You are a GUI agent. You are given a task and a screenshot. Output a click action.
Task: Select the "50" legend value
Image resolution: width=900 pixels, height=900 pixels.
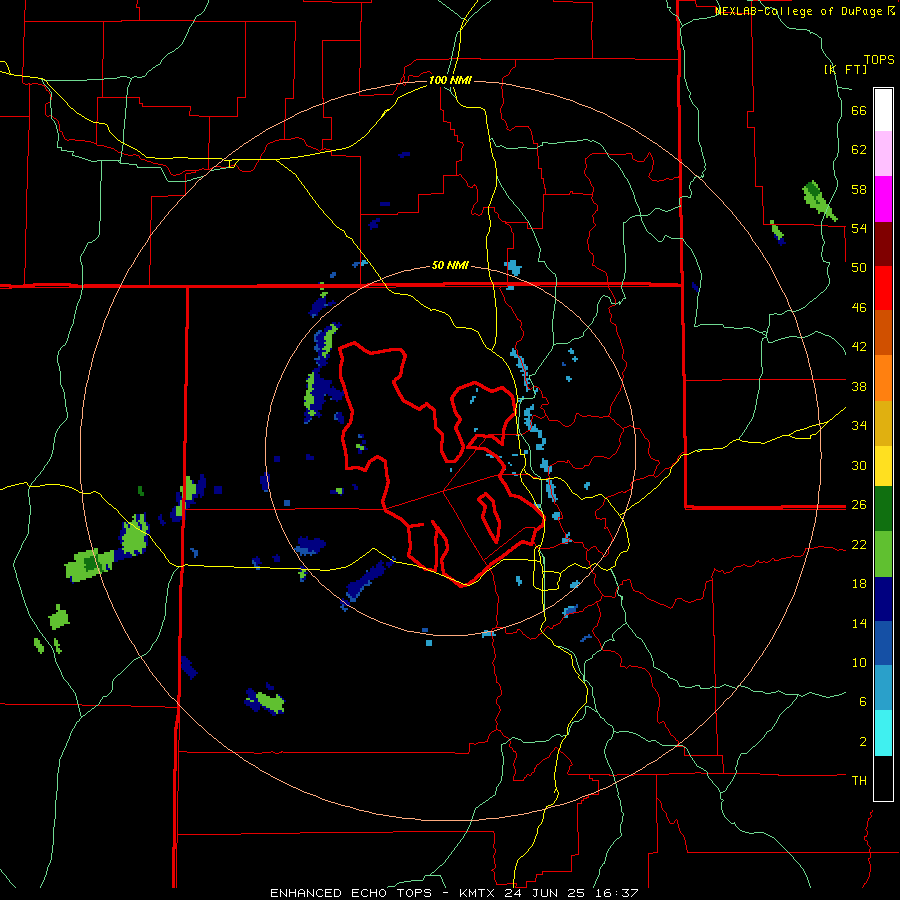(859, 268)
